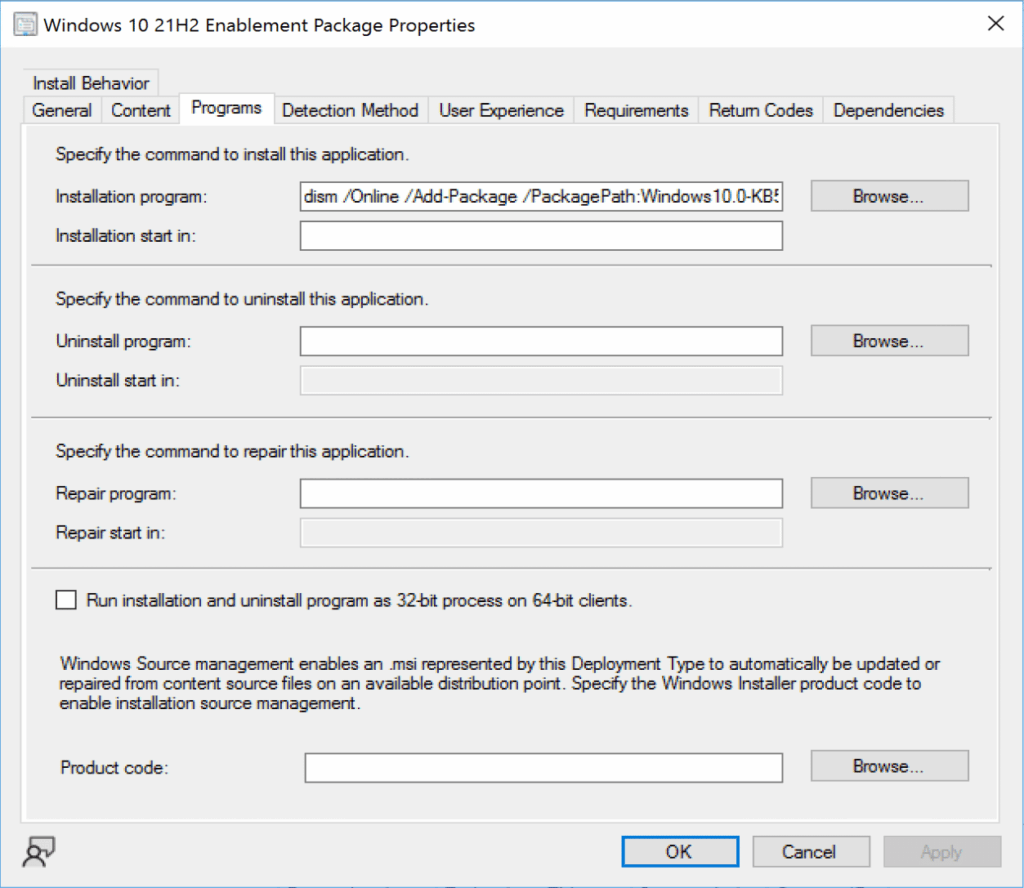1024x888 pixels.
Task: Browse for an uninstall program
Action: 888,340
